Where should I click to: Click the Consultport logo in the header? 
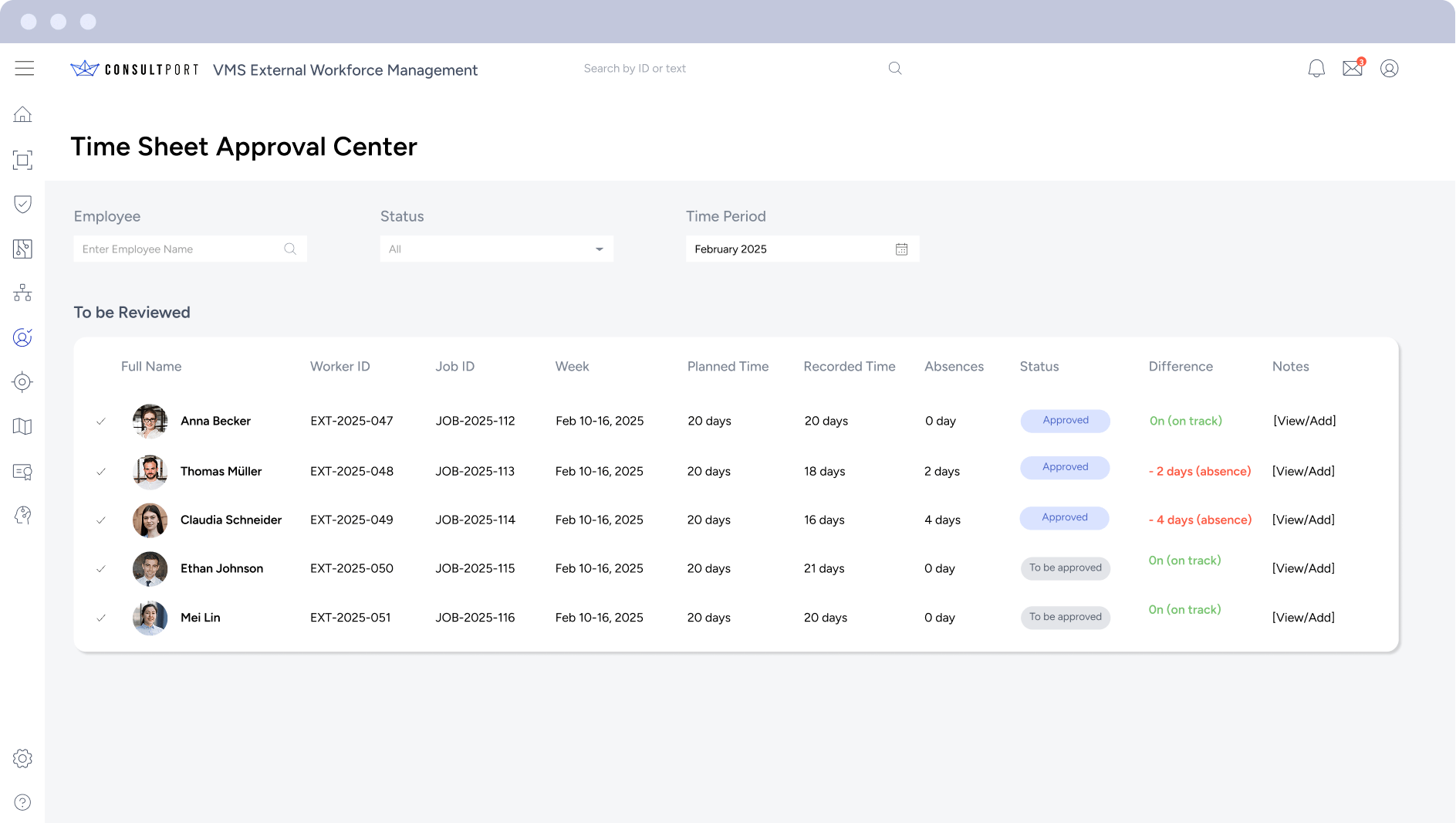click(133, 68)
